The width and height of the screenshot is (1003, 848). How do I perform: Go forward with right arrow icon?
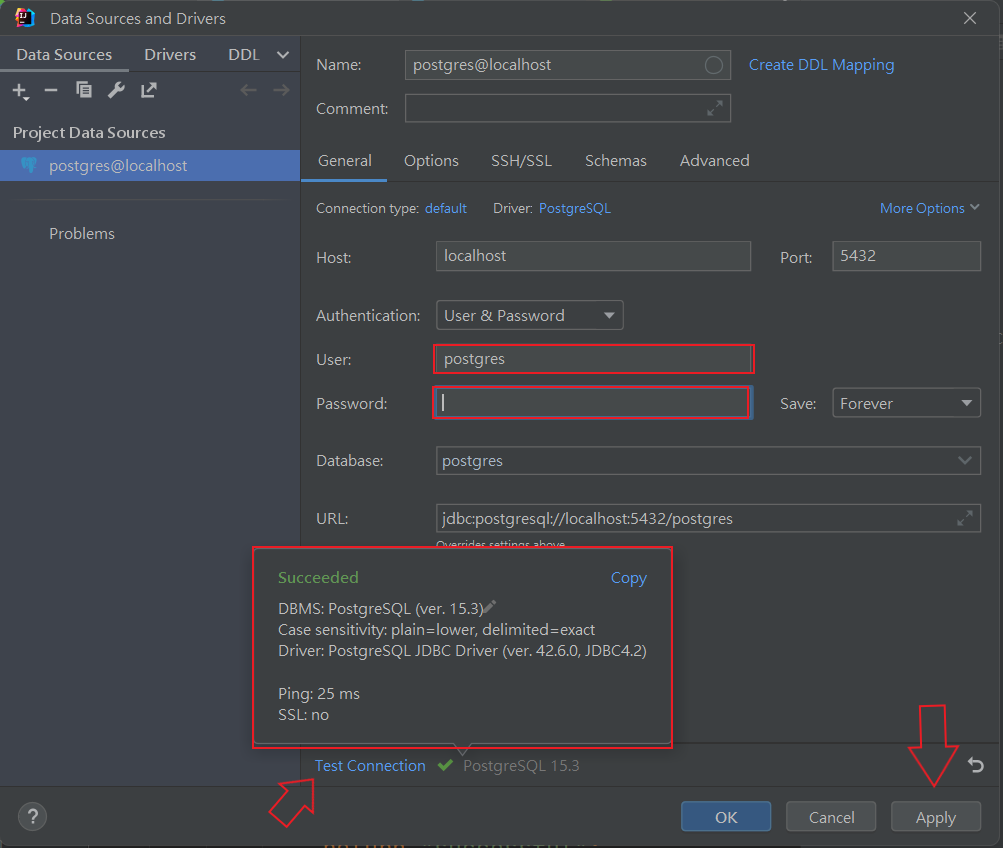click(x=281, y=90)
